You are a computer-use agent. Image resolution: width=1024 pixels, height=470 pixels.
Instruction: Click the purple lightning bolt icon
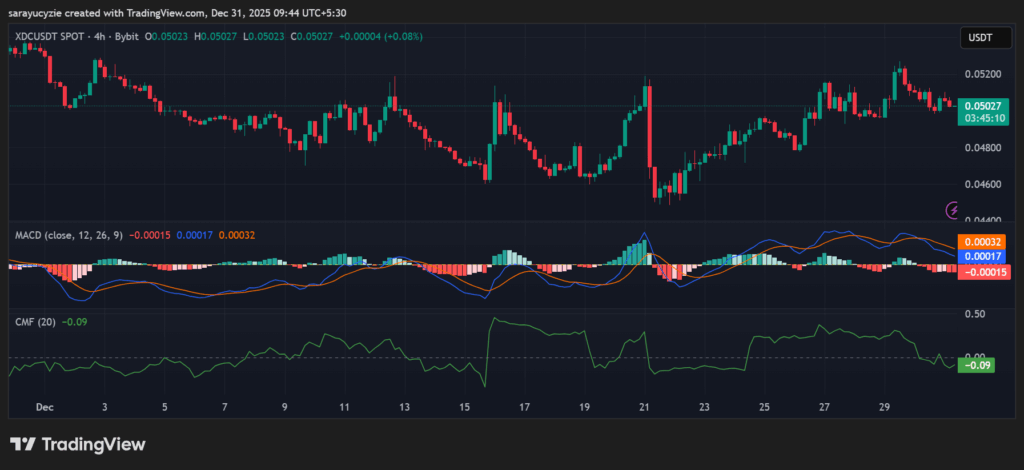(x=953, y=210)
